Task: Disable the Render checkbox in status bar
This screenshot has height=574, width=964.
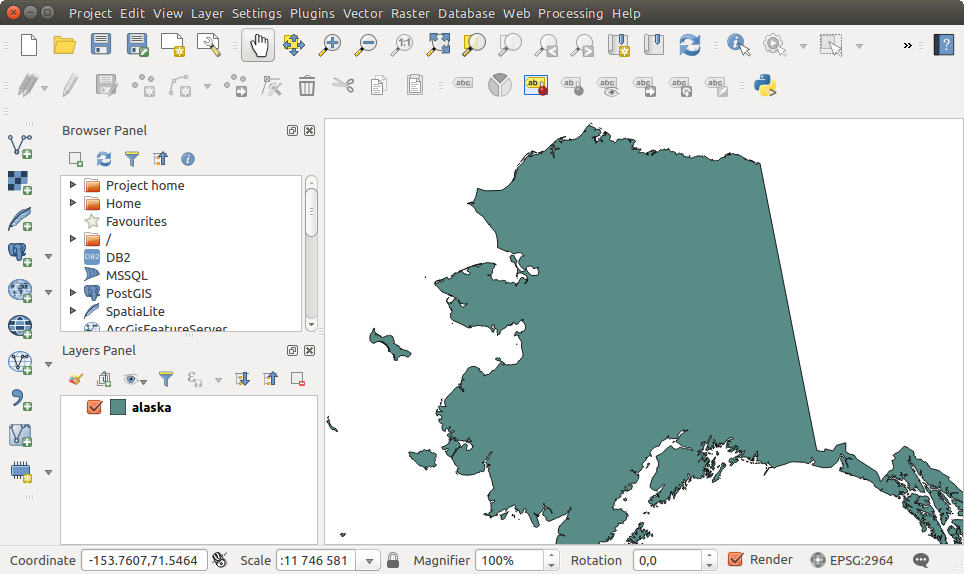Action: click(736, 560)
